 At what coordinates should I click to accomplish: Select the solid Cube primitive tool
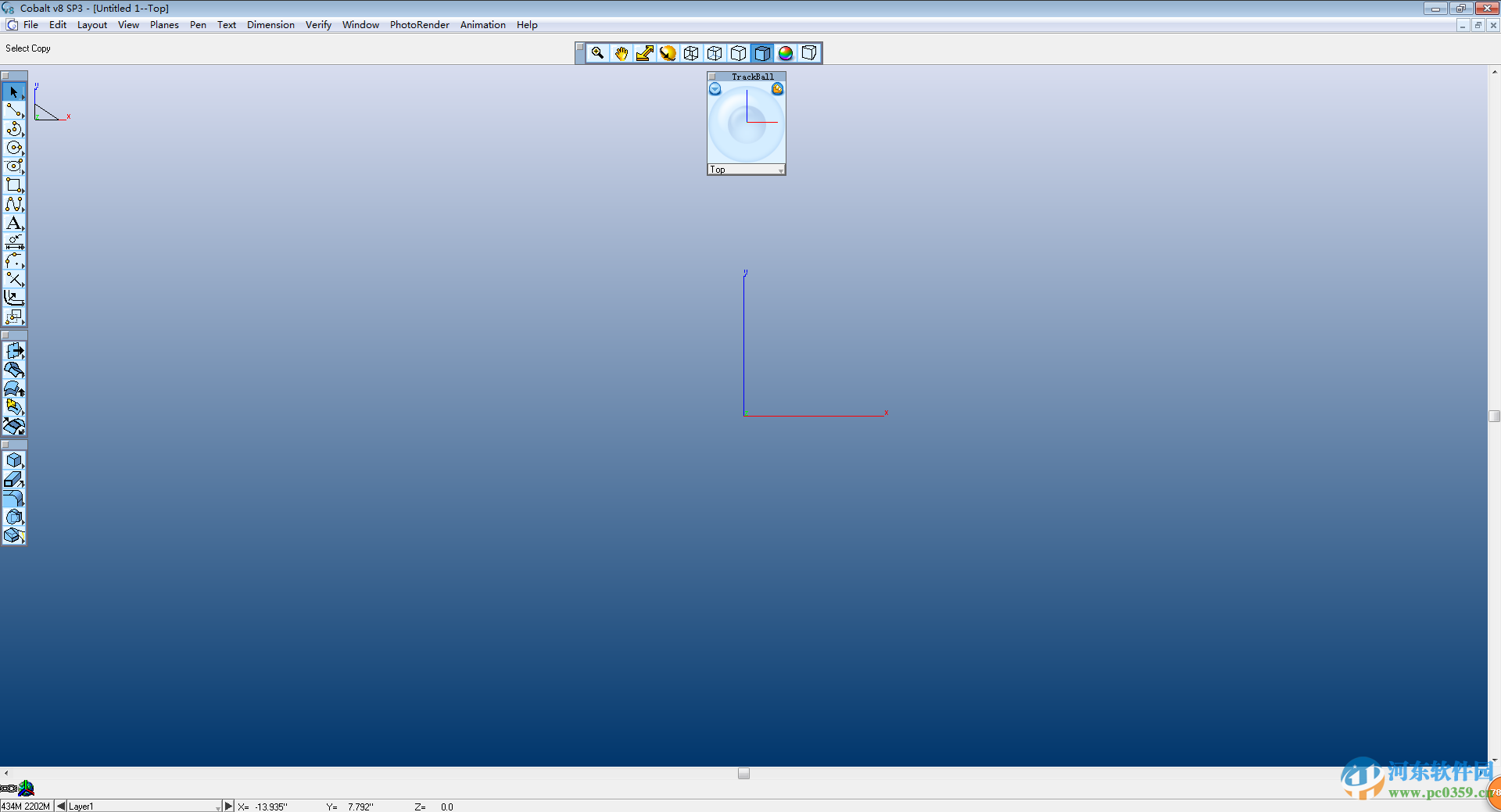(13, 460)
